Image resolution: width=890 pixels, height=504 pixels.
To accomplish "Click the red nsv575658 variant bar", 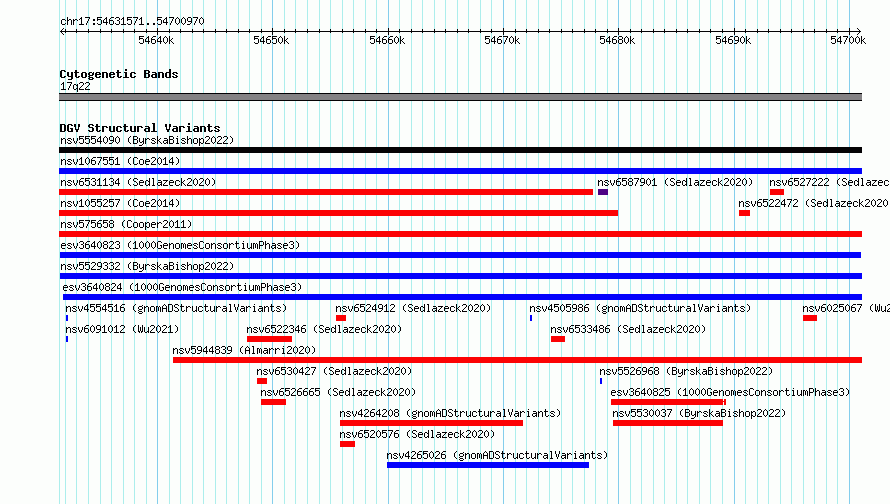I will tap(460, 234).
